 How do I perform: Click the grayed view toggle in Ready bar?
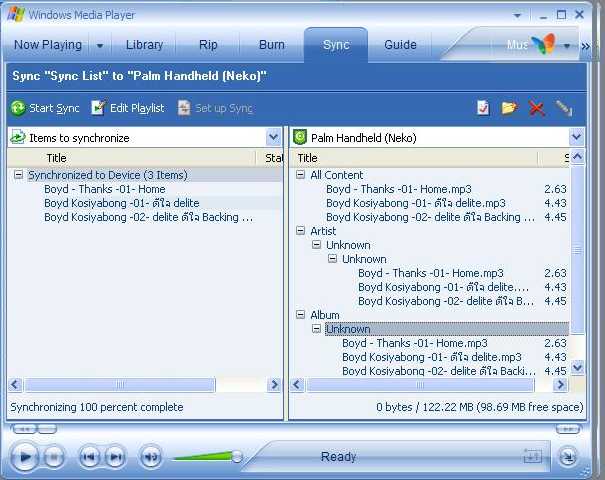[x=532, y=456]
